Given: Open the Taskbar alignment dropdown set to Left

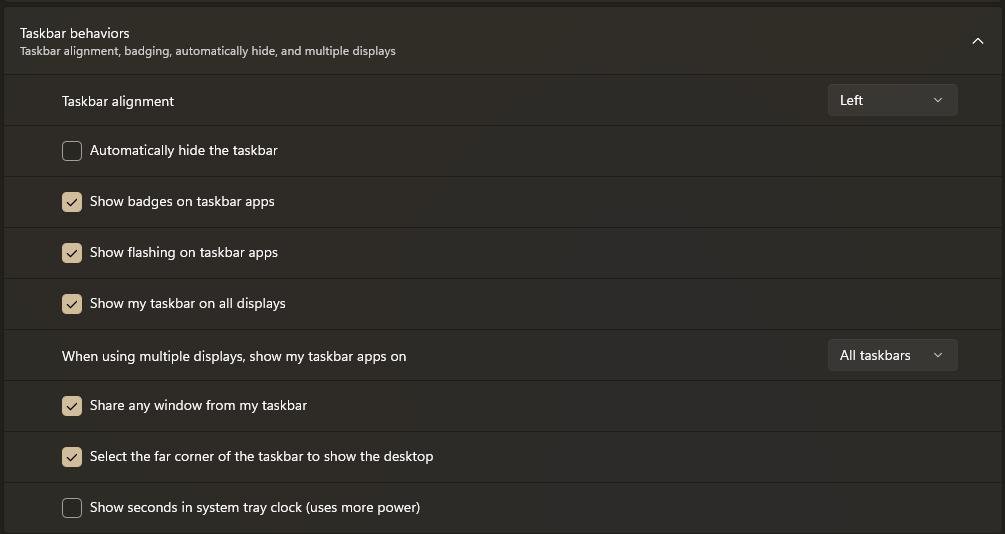Looking at the screenshot, I should pos(892,100).
